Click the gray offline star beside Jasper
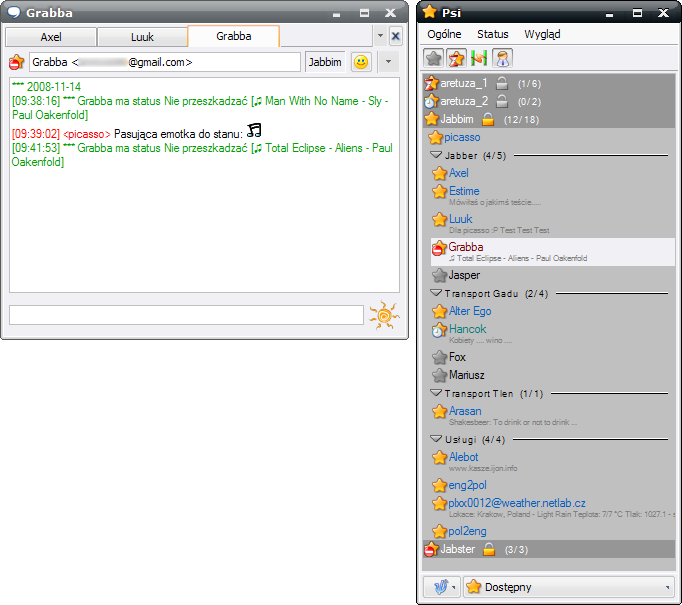The image size is (682, 605). [x=440, y=275]
